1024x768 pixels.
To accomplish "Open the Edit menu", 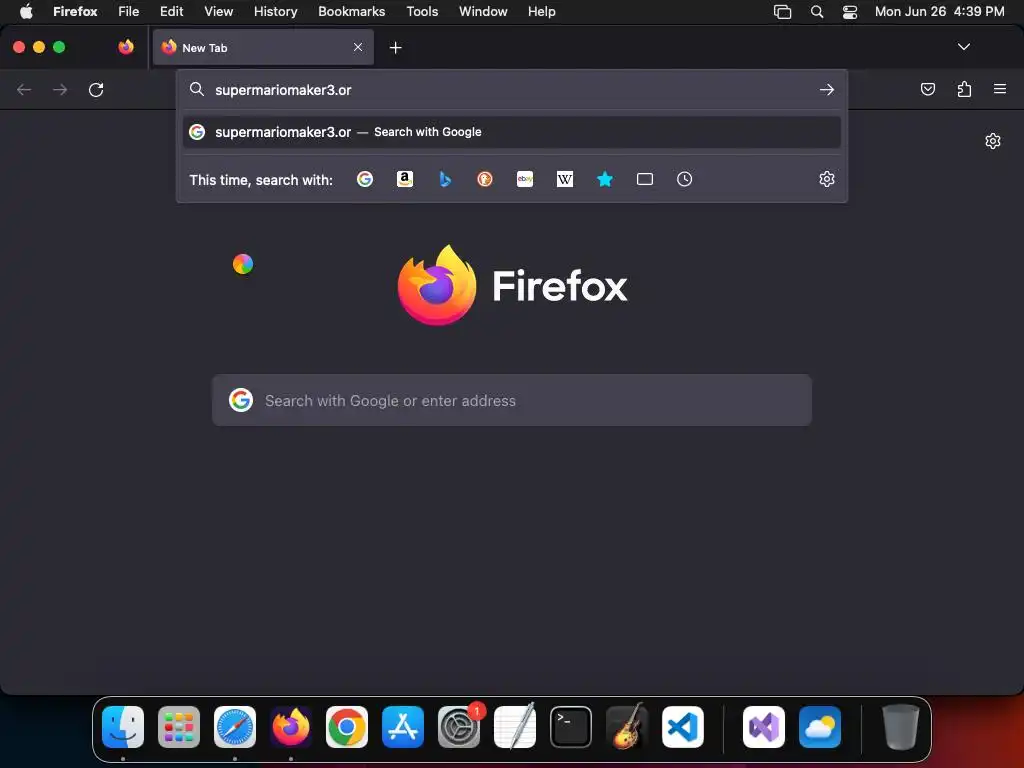I will pyautogui.click(x=172, y=11).
